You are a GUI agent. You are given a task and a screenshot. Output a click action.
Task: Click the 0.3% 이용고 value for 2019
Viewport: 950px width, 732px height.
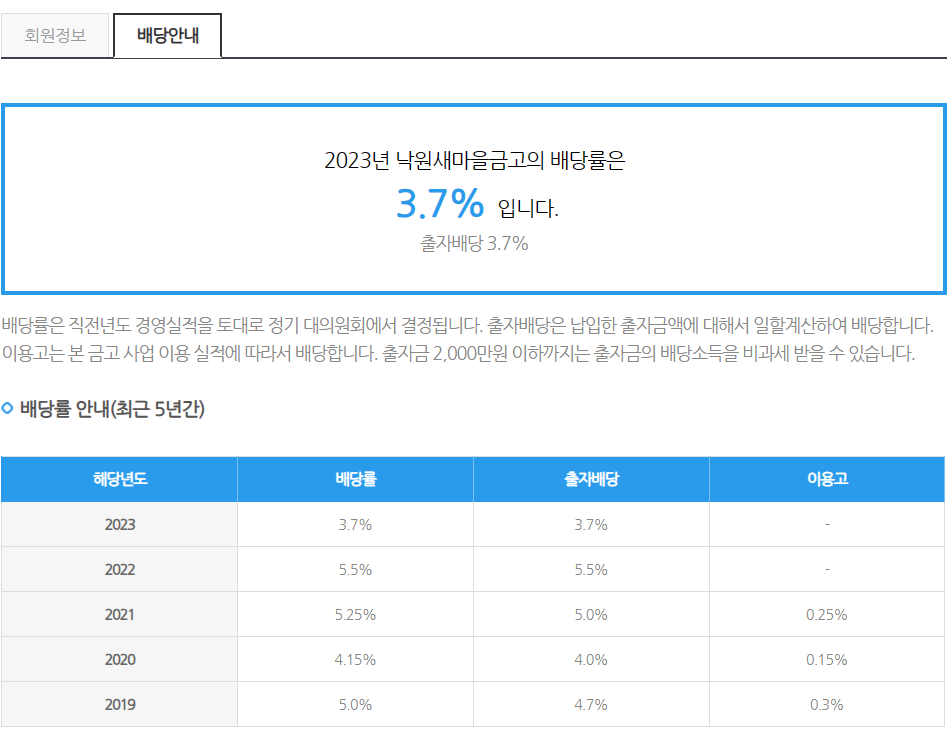[x=827, y=704]
